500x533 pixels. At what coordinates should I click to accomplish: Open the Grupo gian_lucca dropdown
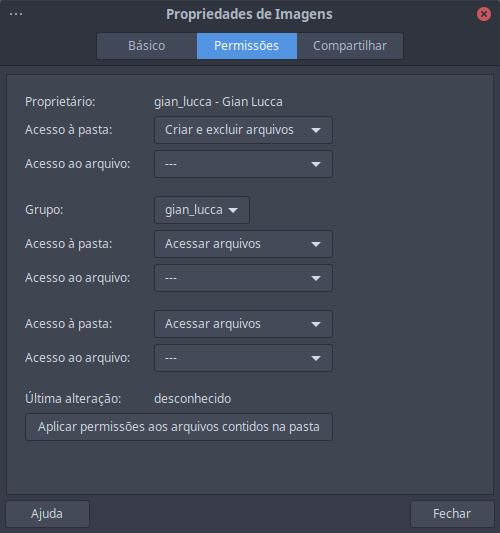point(202,210)
